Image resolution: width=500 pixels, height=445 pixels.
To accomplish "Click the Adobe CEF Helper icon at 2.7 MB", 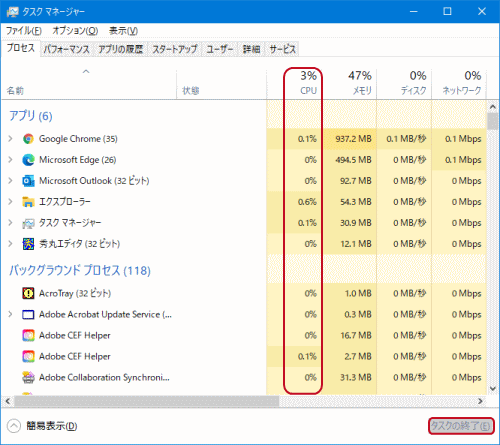I will (28, 356).
